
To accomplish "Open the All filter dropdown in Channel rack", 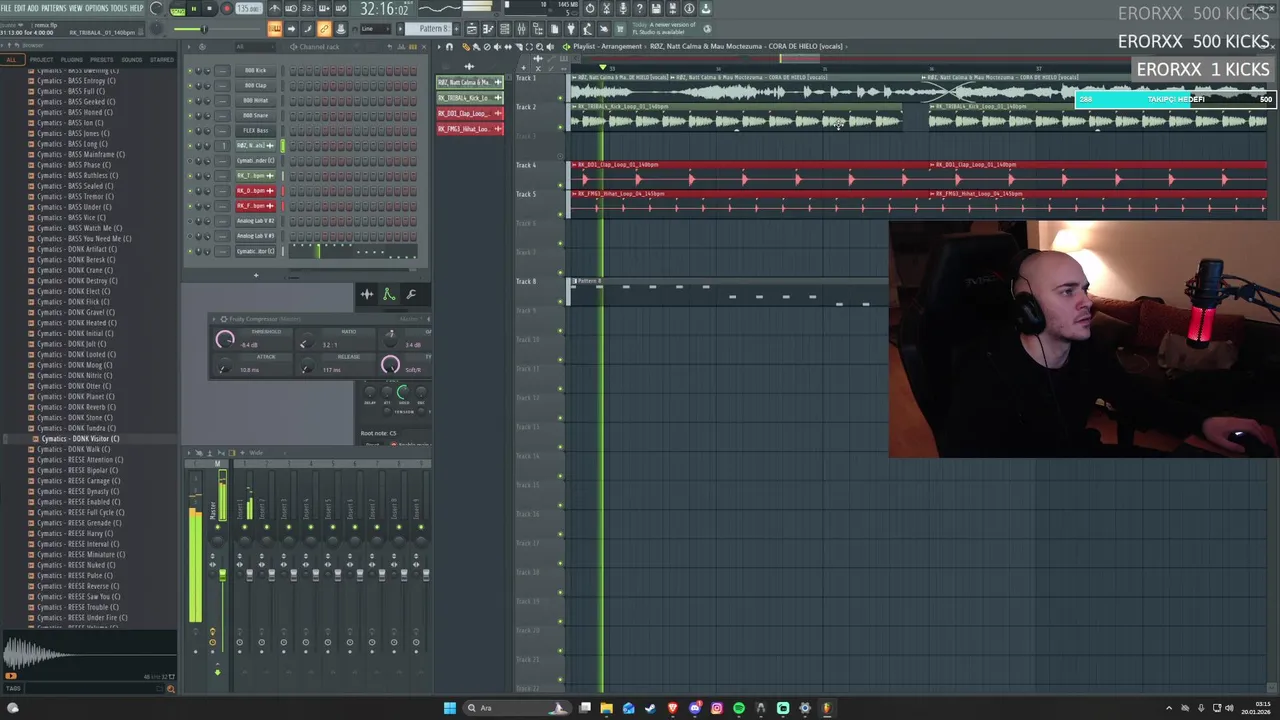I will [x=255, y=47].
